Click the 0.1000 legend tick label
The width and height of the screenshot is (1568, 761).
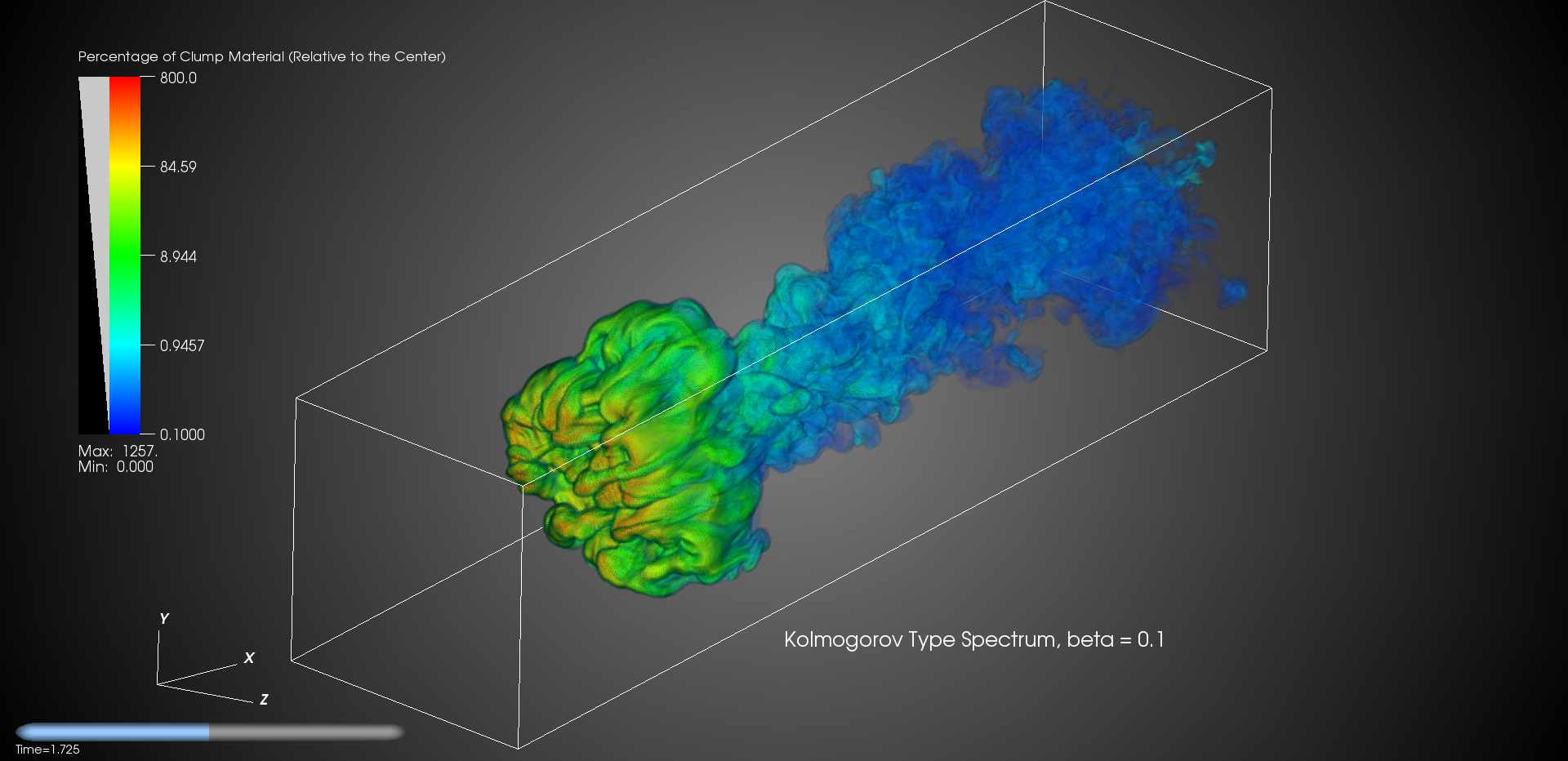coord(182,435)
